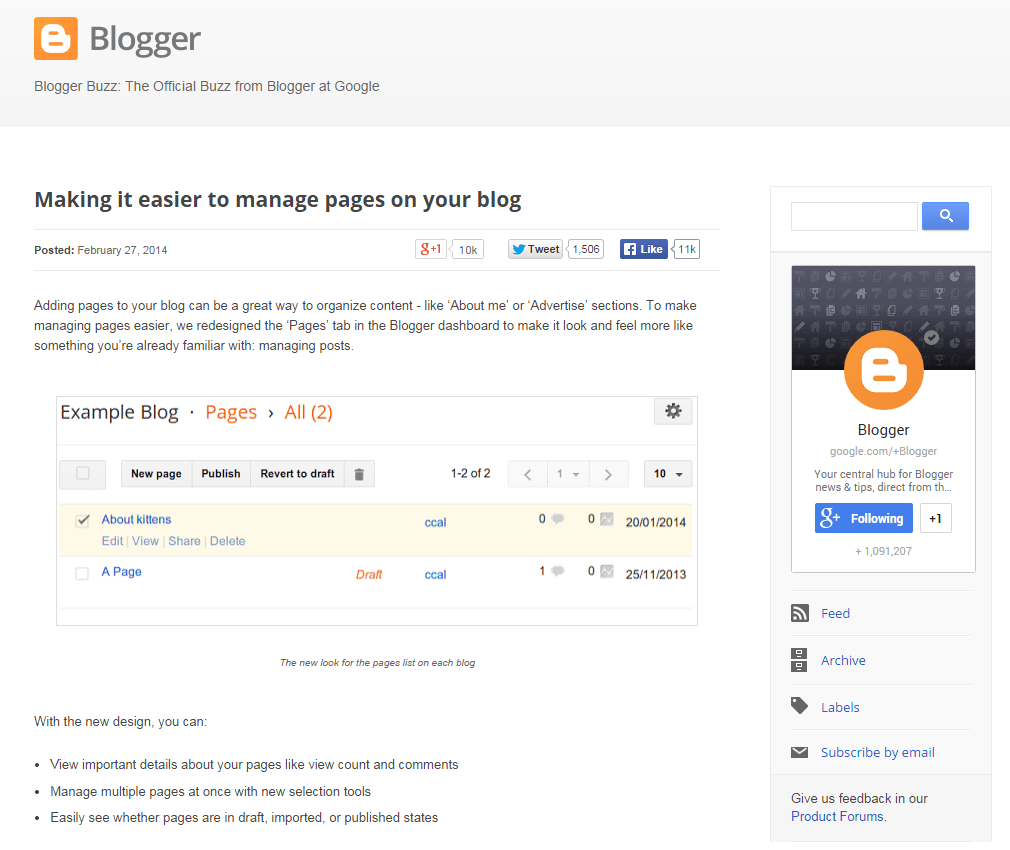Image resolution: width=1010 pixels, height=850 pixels.
Task: Go to previous page with left arrow
Action: click(x=528, y=474)
